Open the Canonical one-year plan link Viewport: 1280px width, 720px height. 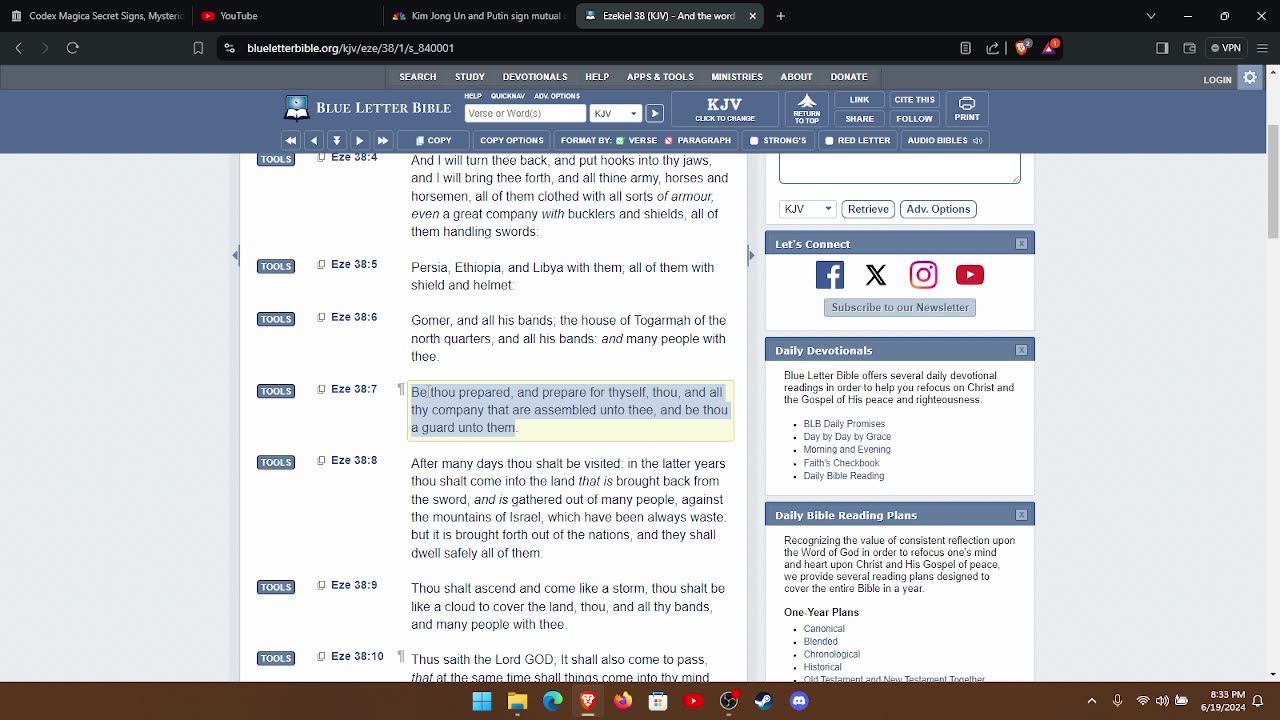824,629
